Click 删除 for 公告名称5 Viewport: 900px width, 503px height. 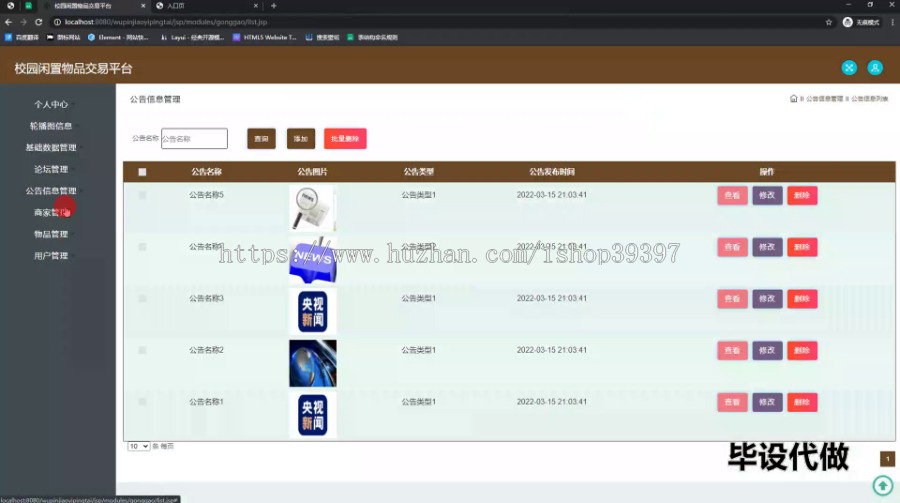click(802, 195)
